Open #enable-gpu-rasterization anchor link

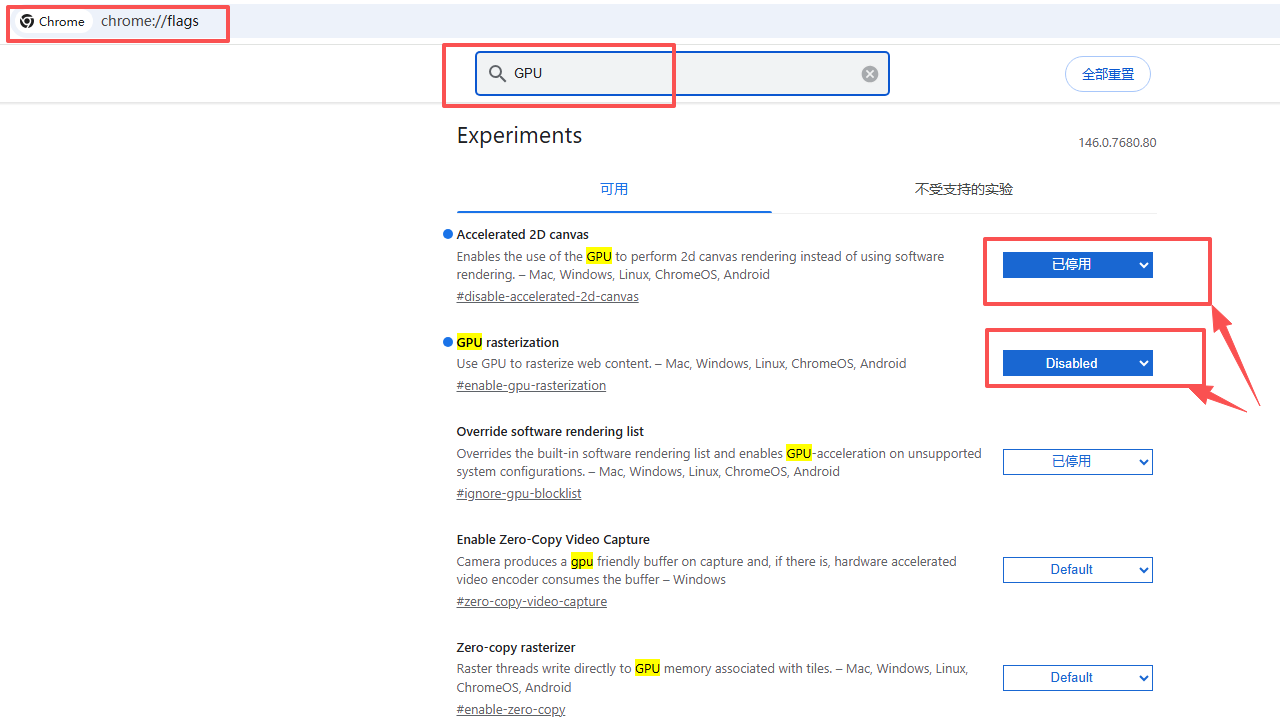531,386
